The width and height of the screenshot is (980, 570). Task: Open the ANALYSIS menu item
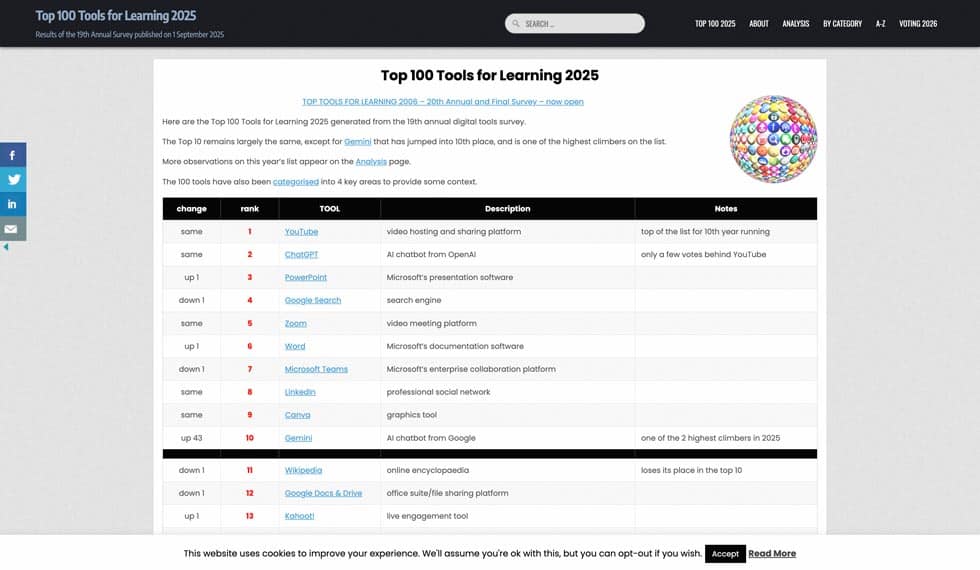(x=796, y=24)
